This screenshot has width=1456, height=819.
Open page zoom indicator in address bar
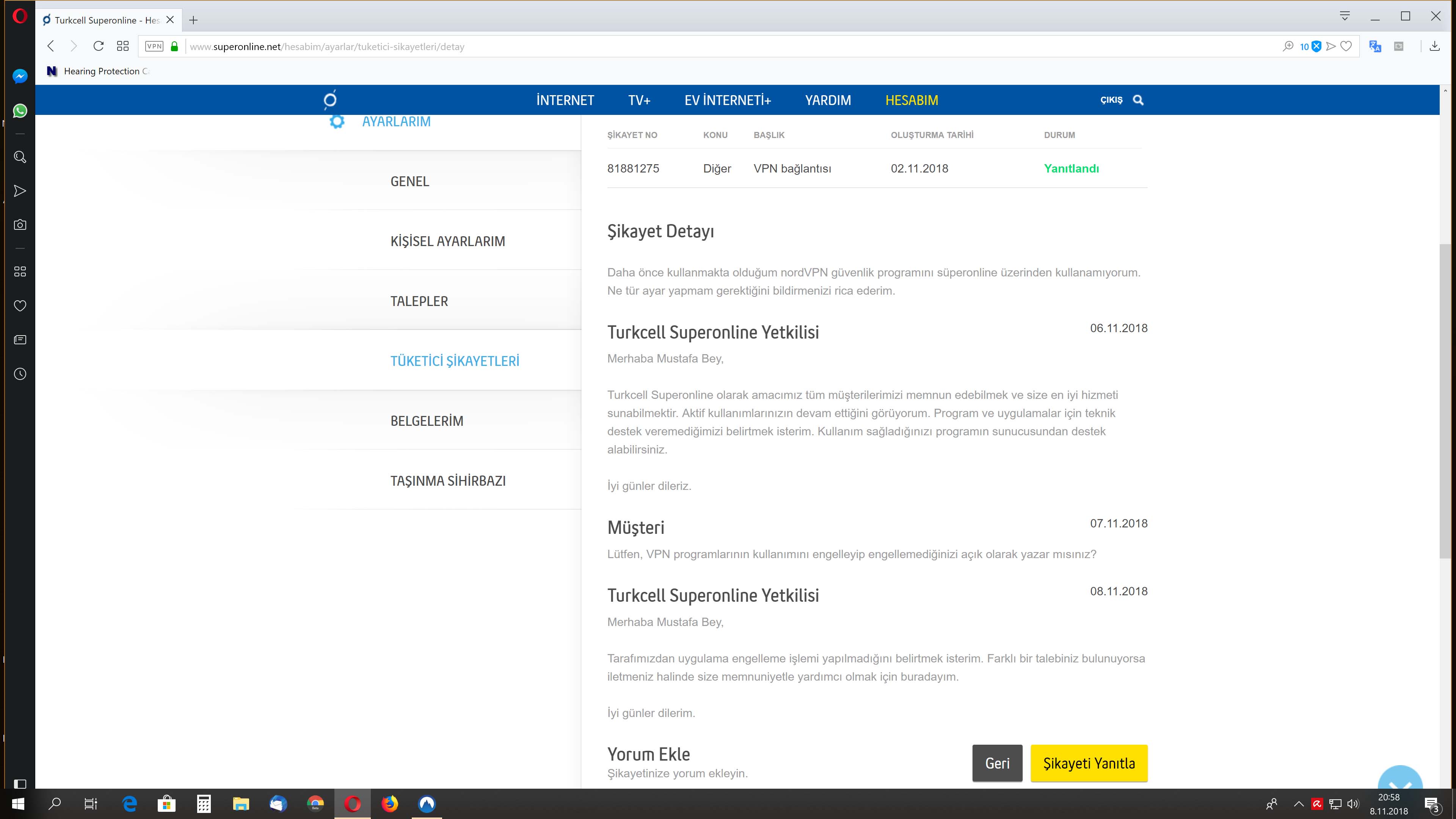click(x=1288, y=46)
